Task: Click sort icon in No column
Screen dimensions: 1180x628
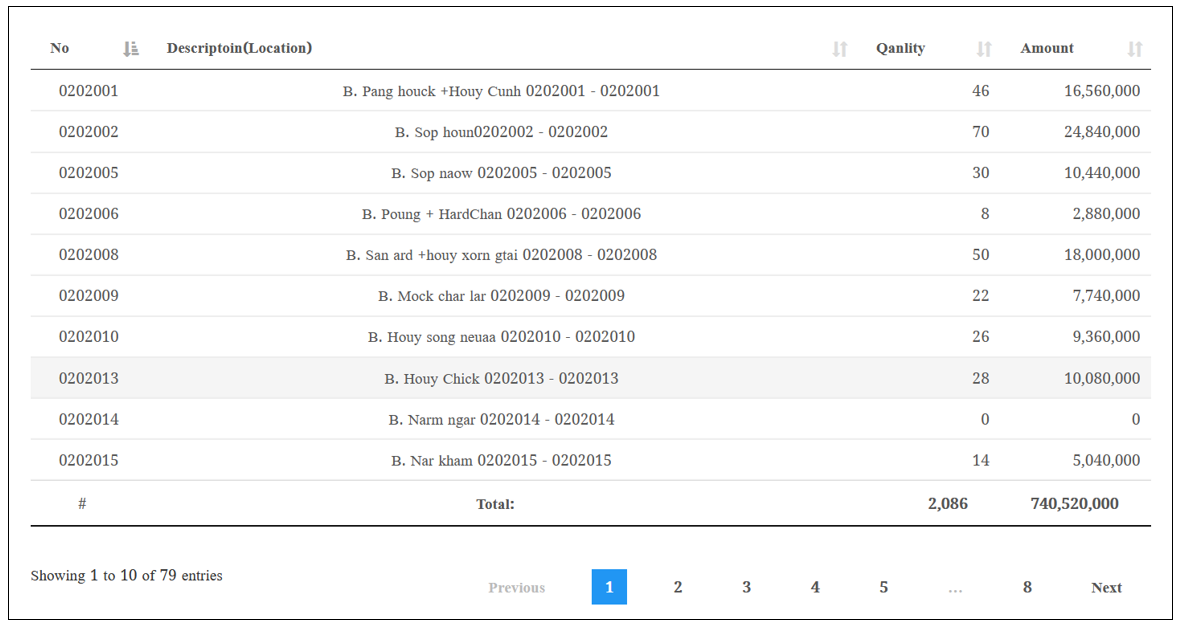Action: 131,49
